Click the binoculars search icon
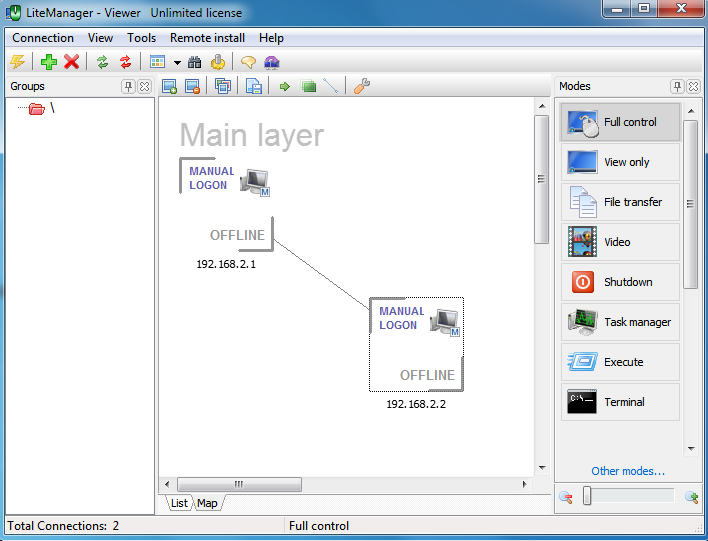Screen dimensions: 708x541 click(195, 62)
